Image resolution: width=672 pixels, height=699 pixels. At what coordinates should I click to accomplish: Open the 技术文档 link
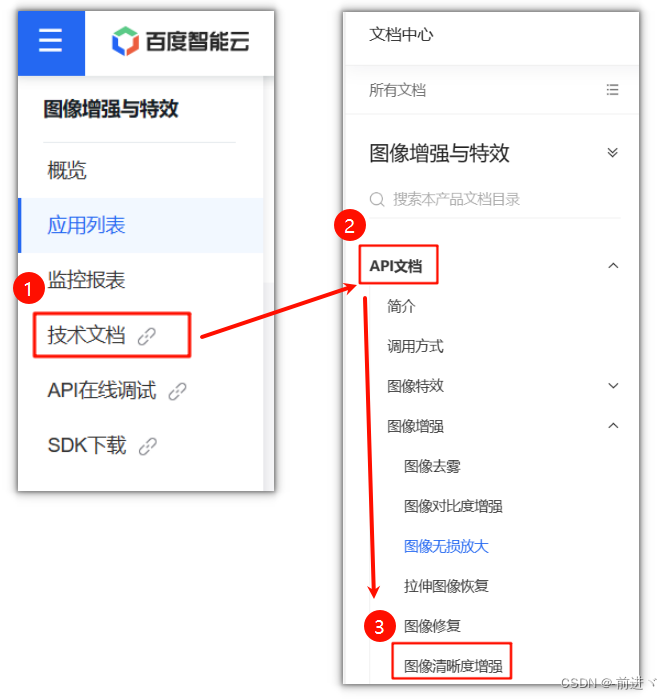[x=86, y=335]
